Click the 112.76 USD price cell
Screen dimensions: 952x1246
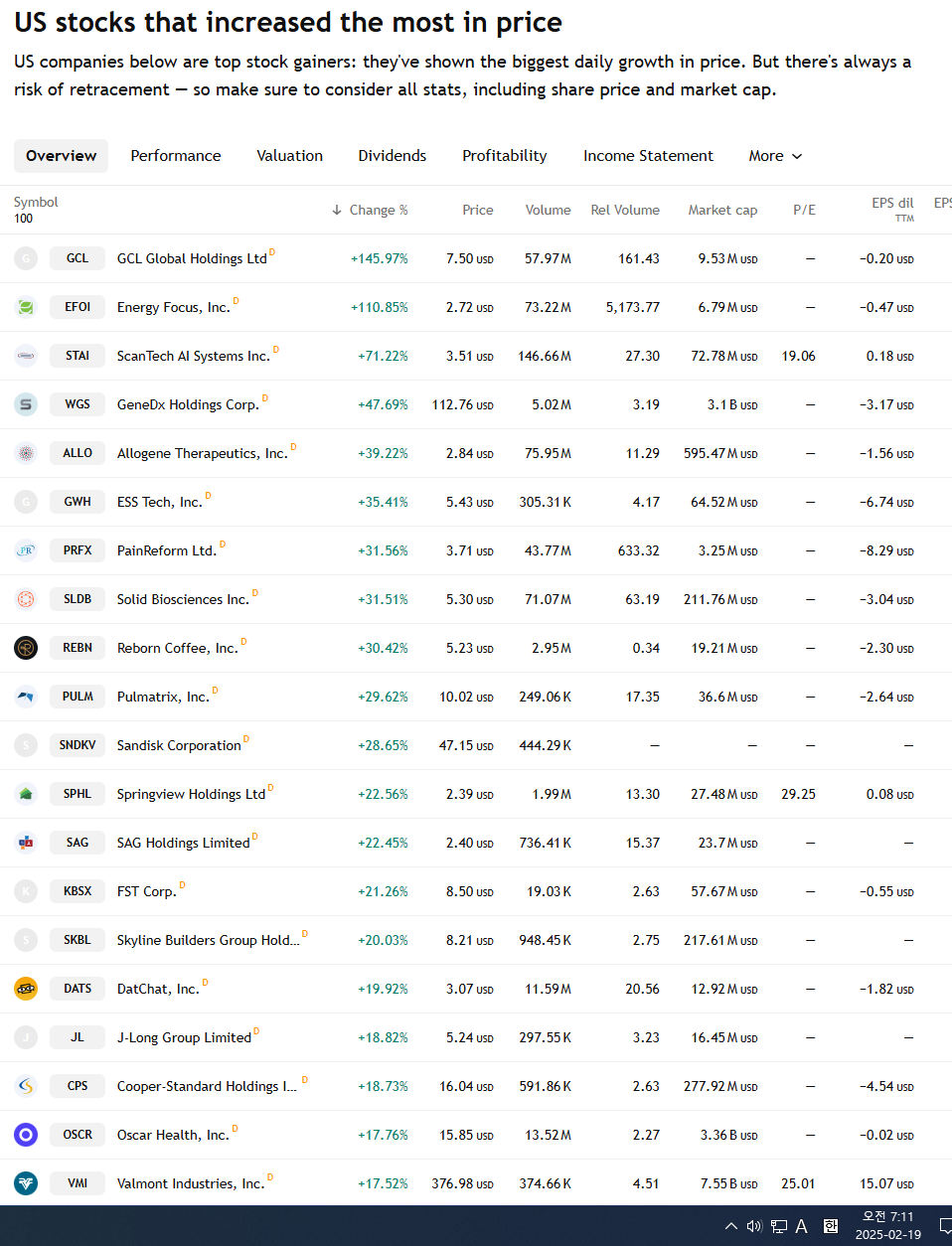tap(463, 404)
